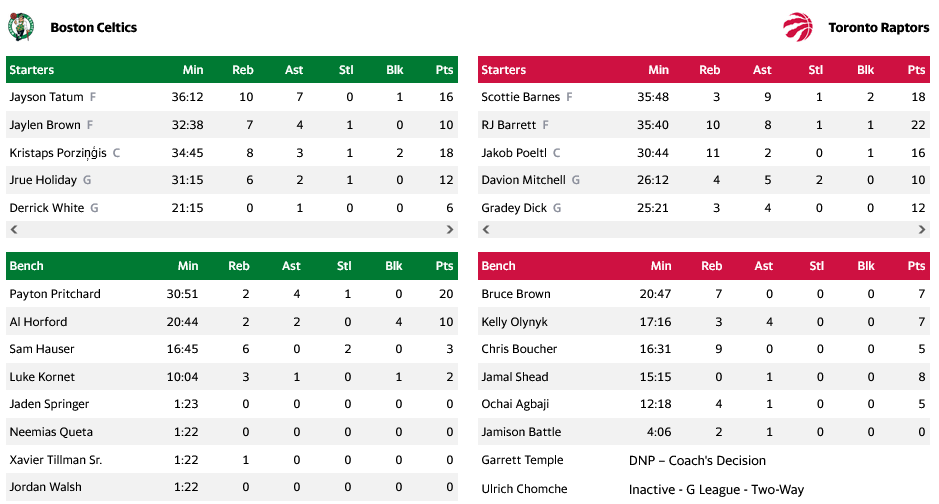Image resolution: width=939 pixels, height=504 pixels.
Task: Open RJ Barrett's player link
Action: coord(509,125)
